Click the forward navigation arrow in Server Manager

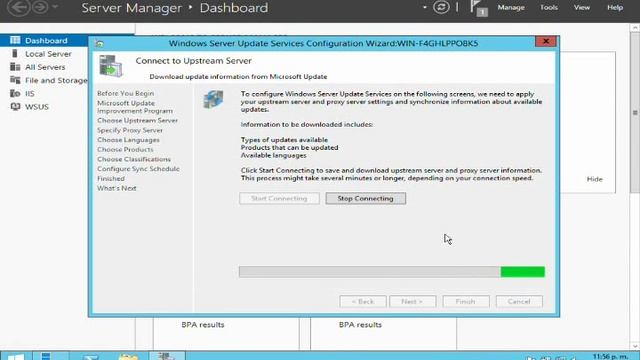coord(40,7)
